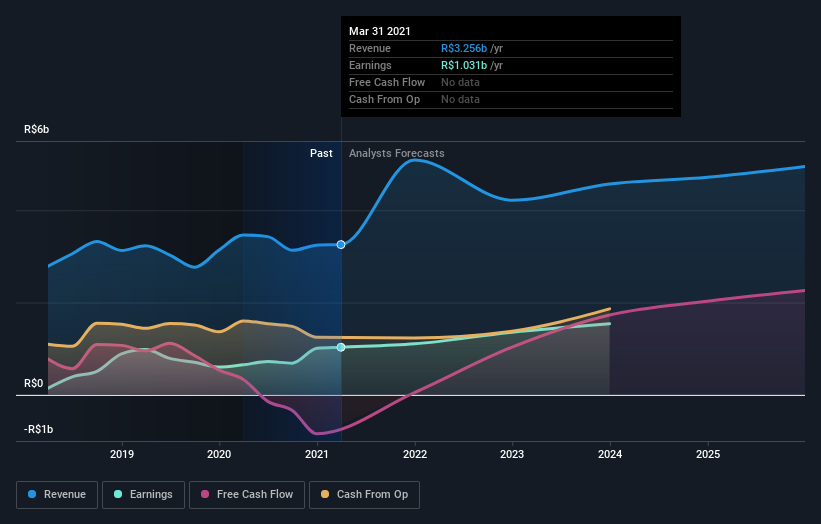
Task: Toggle the Revenue series legend button
Action: click(57, 495)
